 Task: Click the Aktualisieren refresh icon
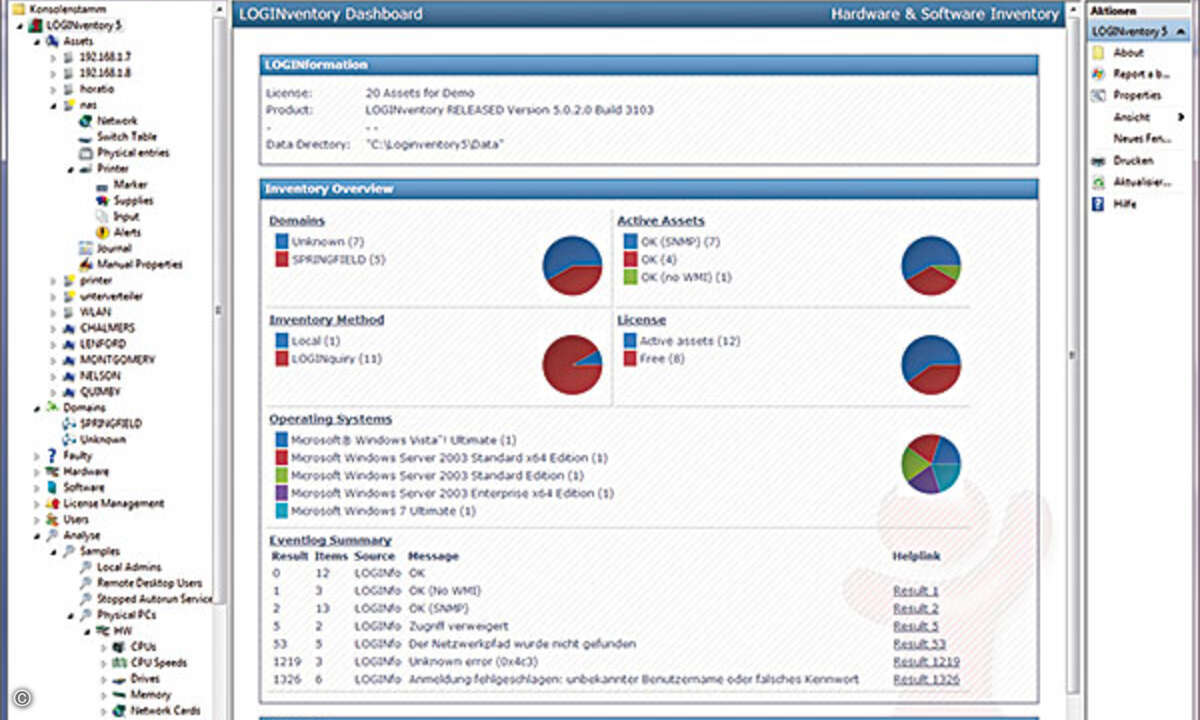[x=1098, y=183]
